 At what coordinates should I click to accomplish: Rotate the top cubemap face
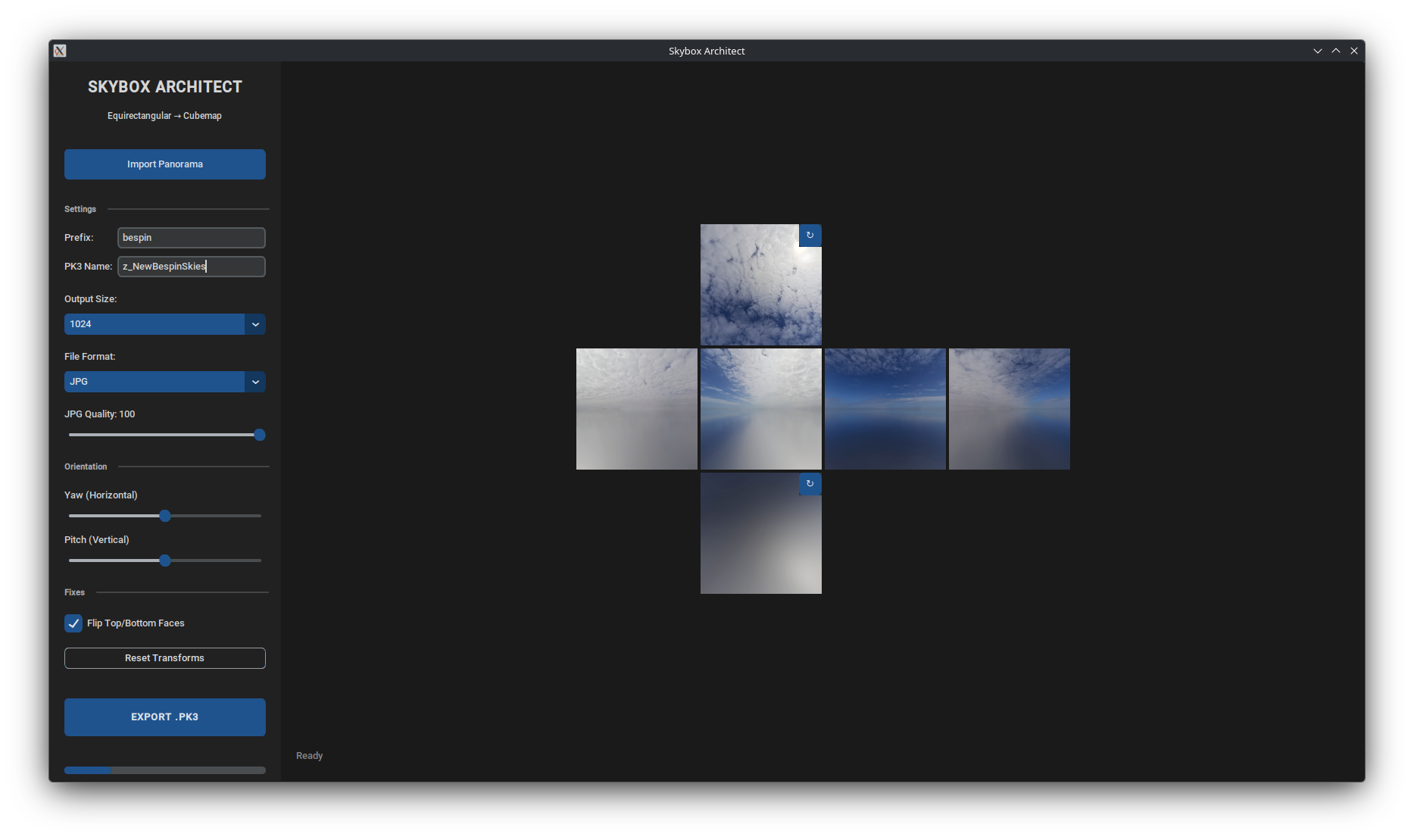pos(810,236)
